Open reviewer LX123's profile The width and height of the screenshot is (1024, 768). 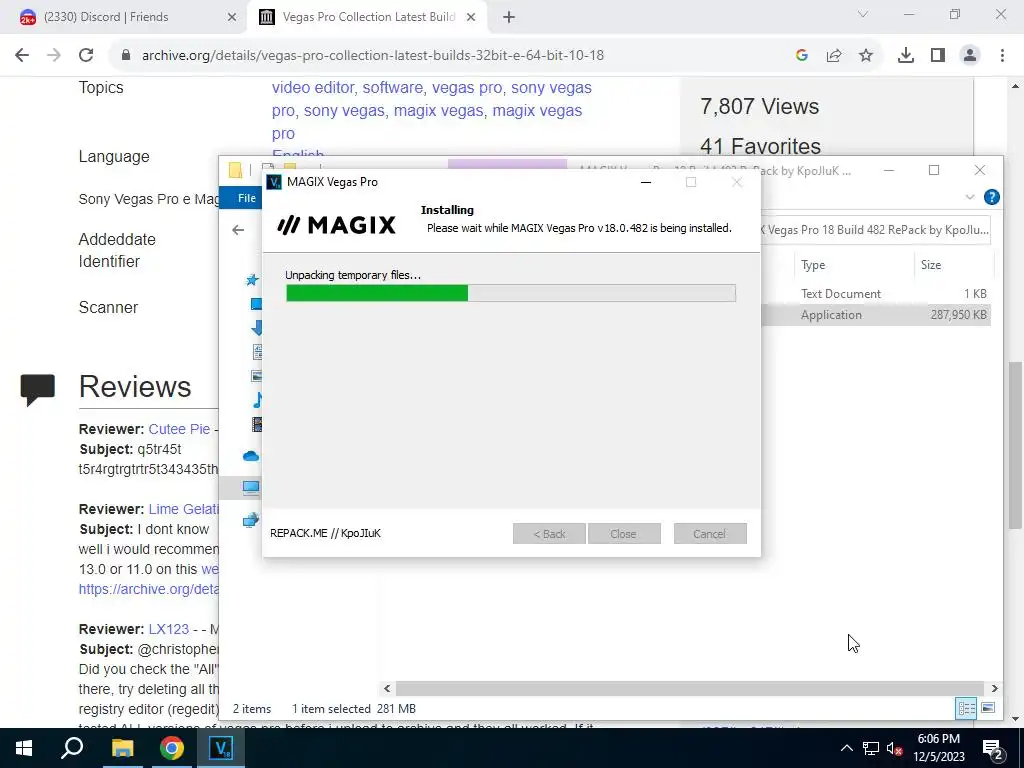pos(168,629)
